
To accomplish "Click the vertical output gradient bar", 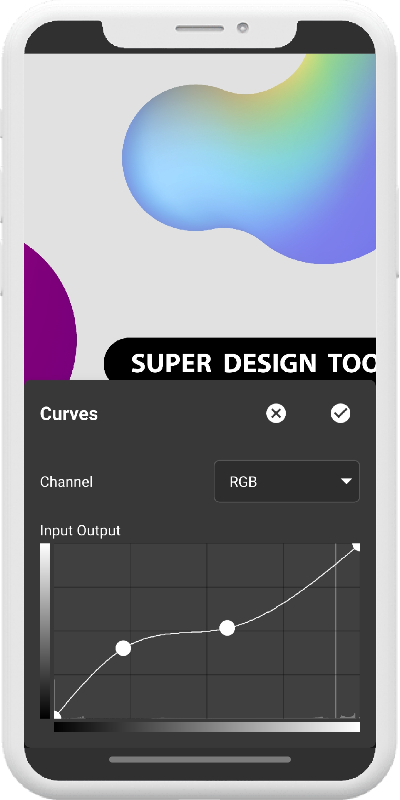I will click(x=45, y=631).
